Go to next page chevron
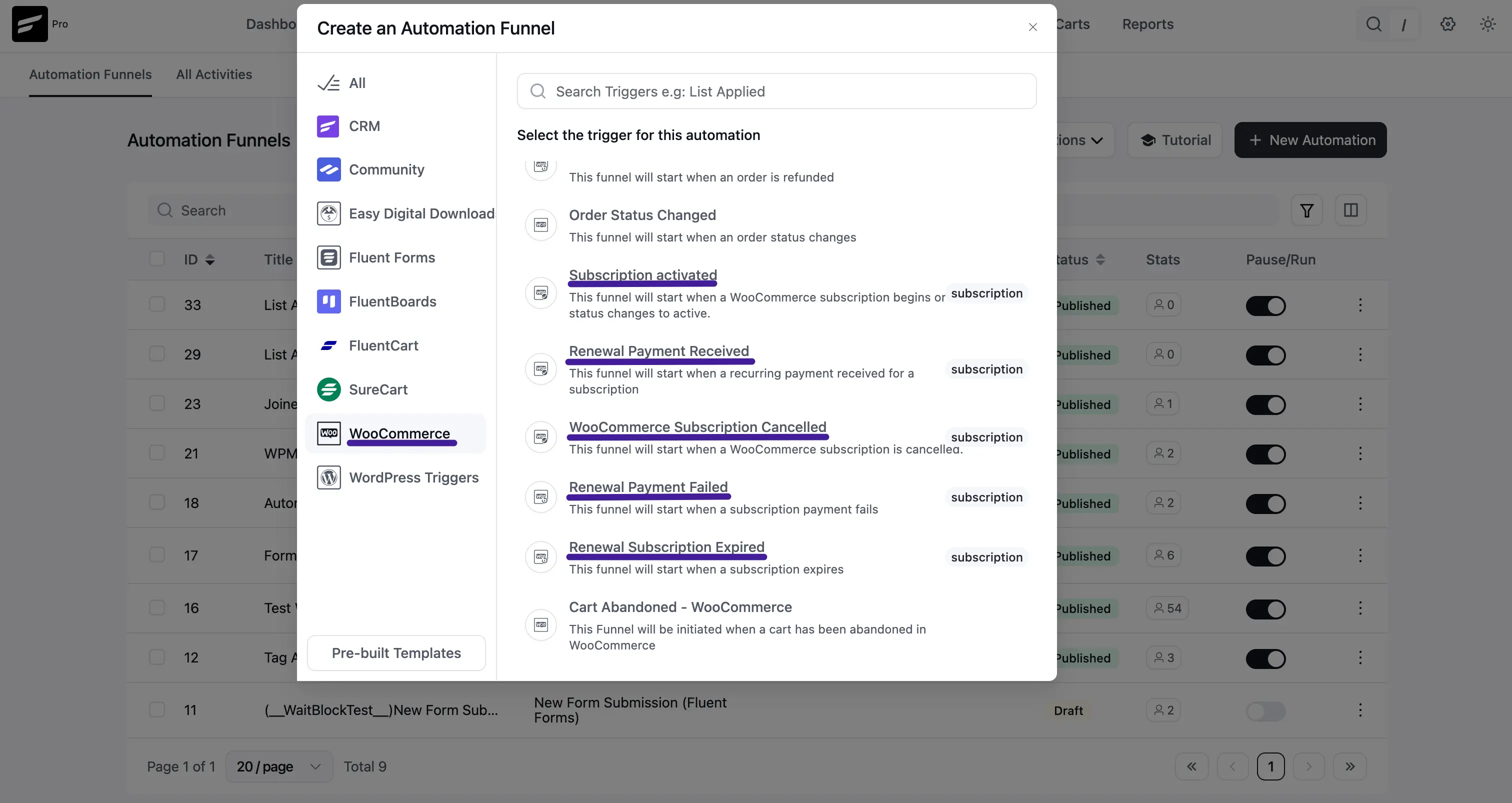1512x803 pixels. 1308,766
